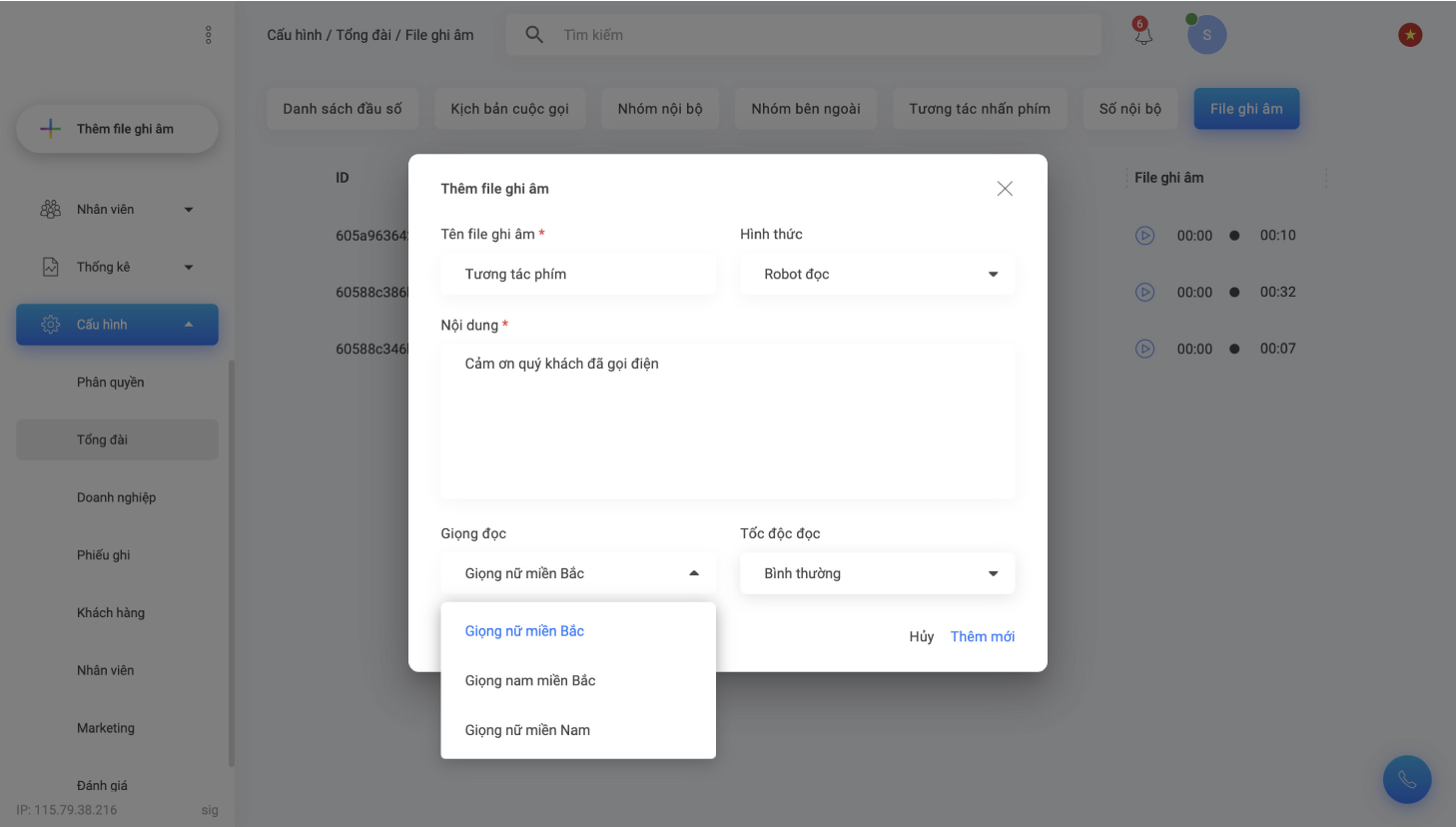Click the Vietnam flag language icon
Viewport: 1456px width, 827px height.
click(1409, 35)
